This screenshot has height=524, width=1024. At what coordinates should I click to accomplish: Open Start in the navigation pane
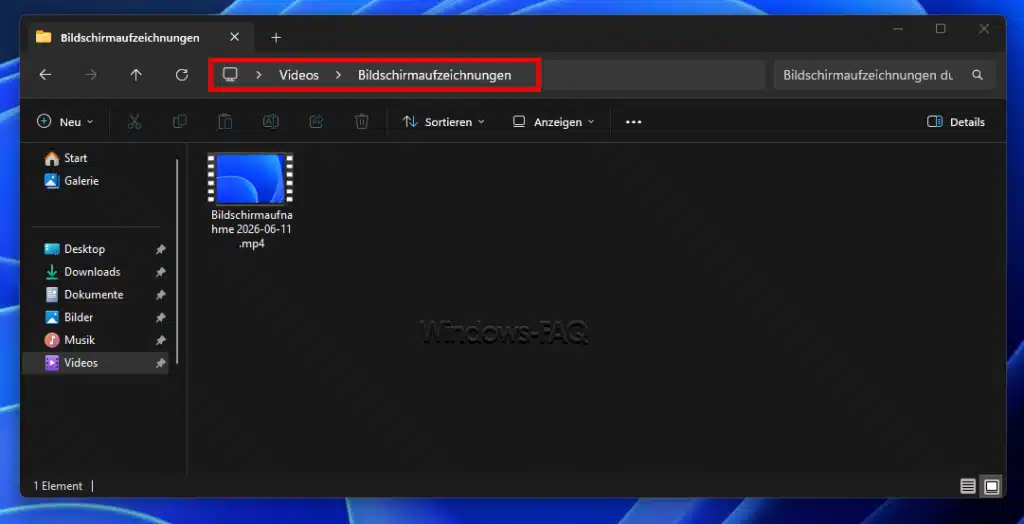point(75,158)
